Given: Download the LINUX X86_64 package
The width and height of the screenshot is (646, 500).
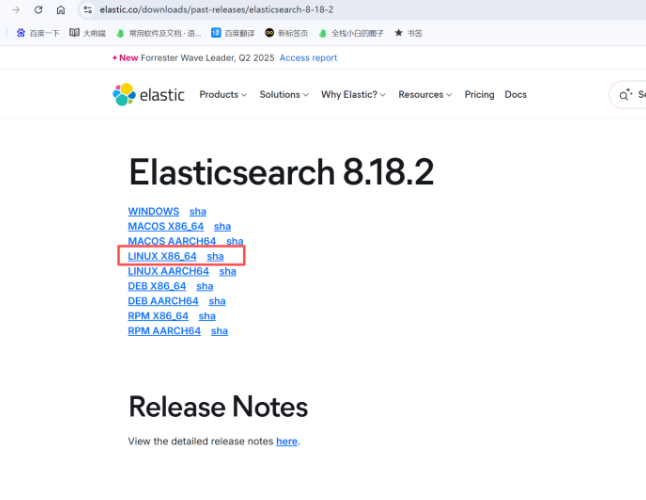Looking at the screenshot, I should tap(162, 256).
